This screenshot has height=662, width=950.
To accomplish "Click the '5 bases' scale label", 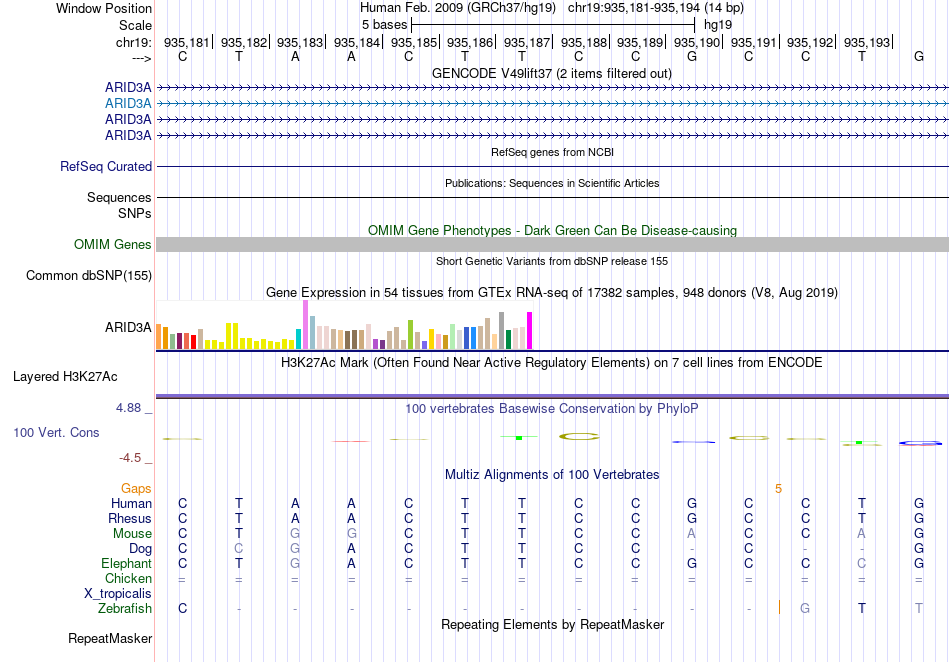I will click(385, 25).
